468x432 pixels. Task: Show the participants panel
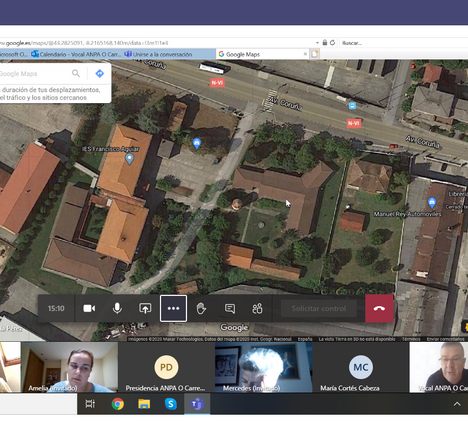(257, 309)
